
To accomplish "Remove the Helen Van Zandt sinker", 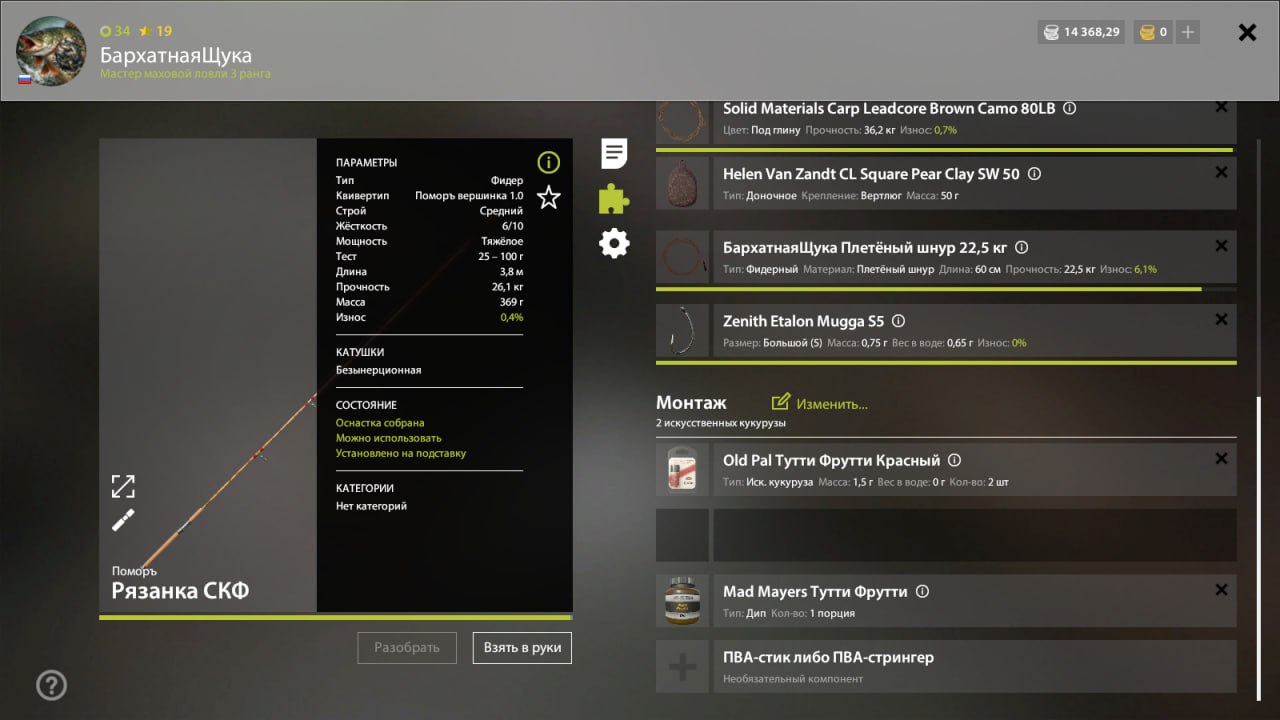I will pyautogui.click(x=1221, y=172).
